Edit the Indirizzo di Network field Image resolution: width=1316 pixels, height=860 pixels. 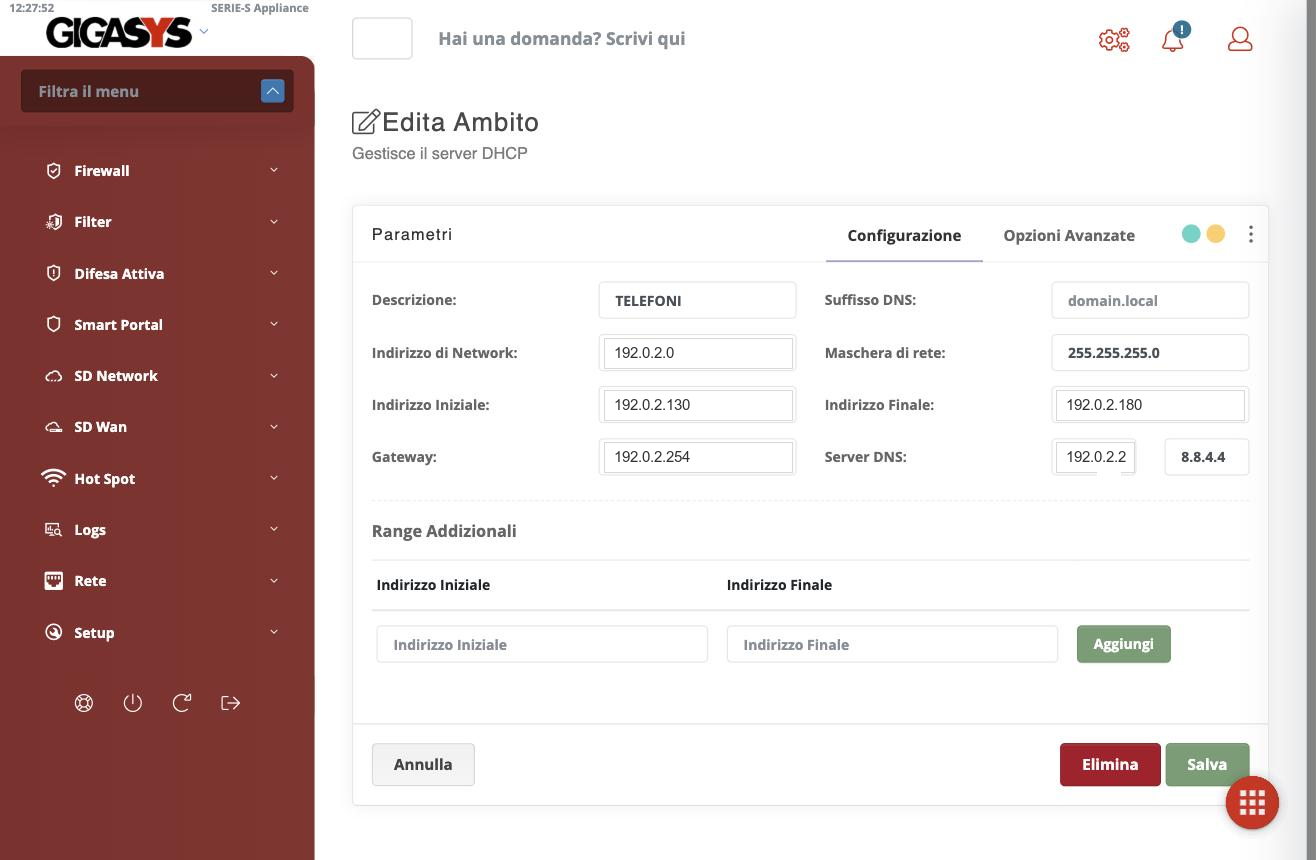point(697,352)
